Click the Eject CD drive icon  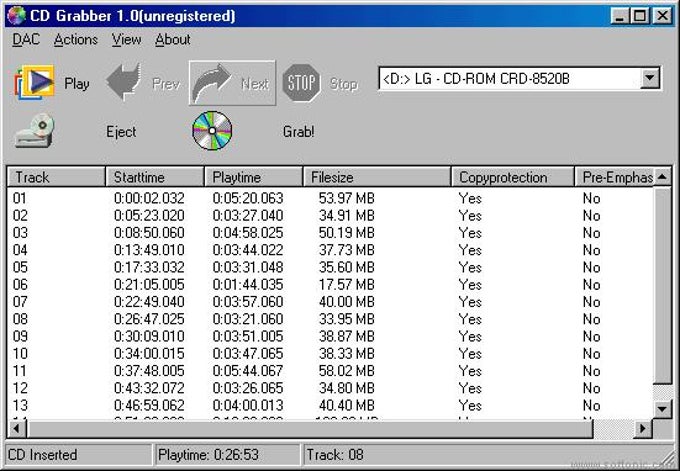click(x=35, y=131)
